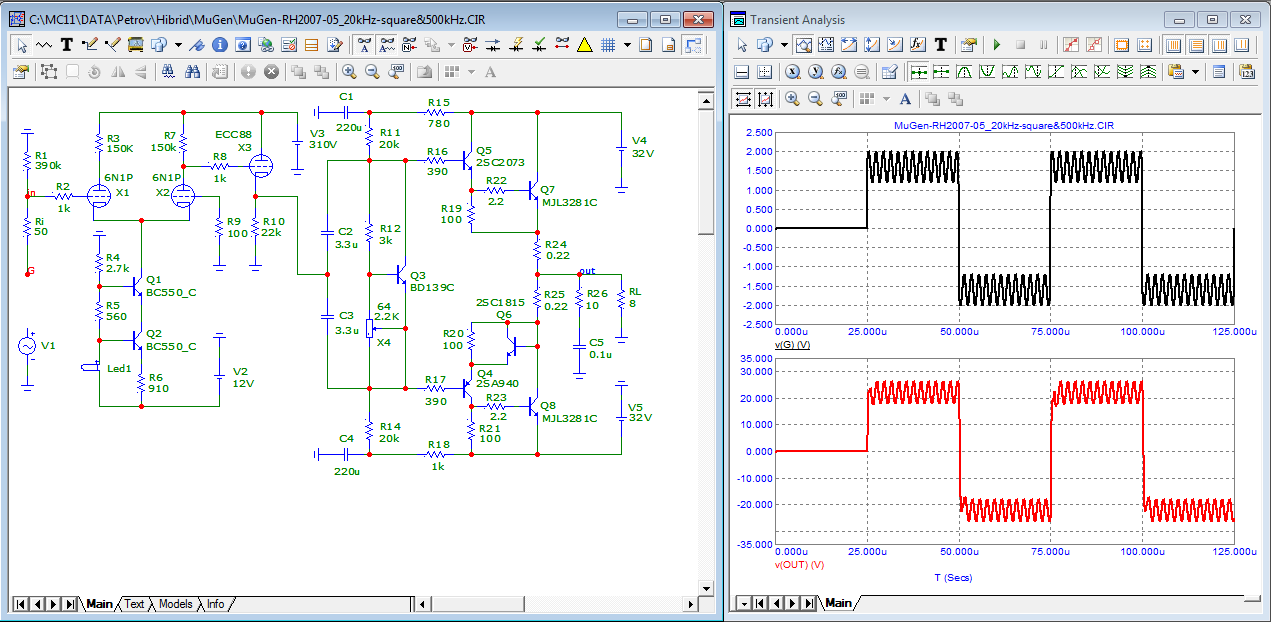The image size is (1271, 622).
Task: Zoom in on the schematic with magnifier plus
Action: tap(349, 71)
